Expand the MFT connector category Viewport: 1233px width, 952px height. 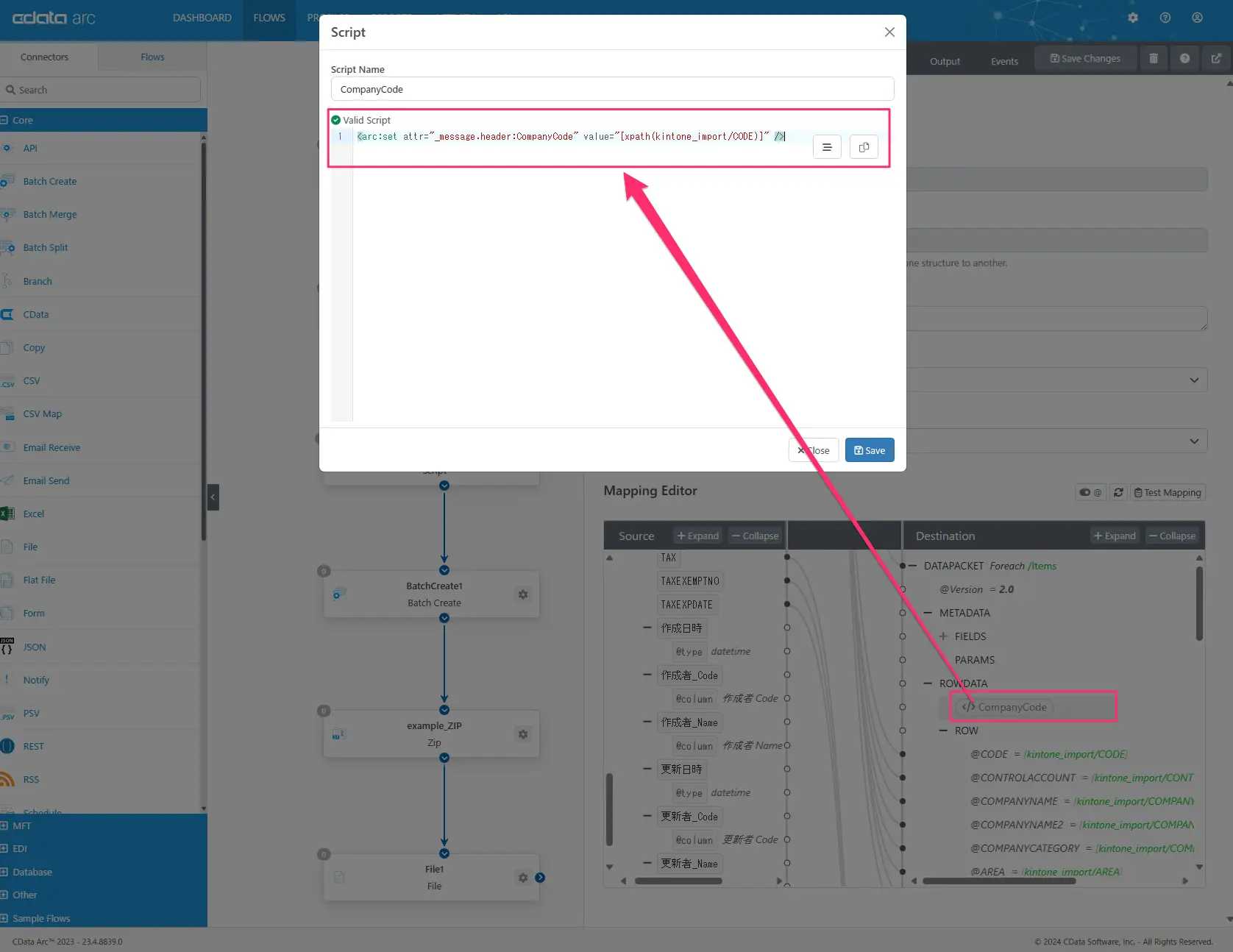4,825
